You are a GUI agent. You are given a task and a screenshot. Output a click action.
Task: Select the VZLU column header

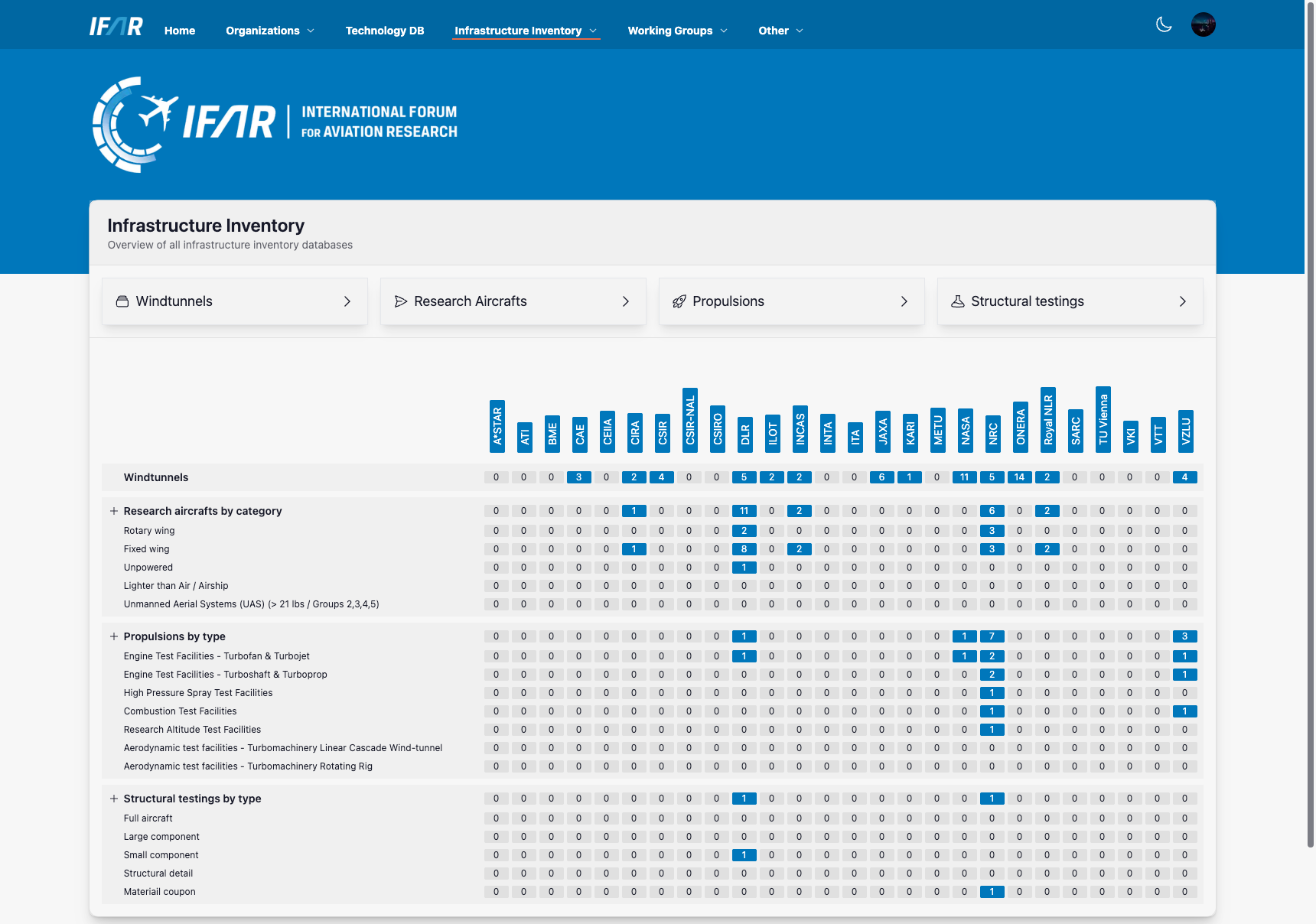1186,431
